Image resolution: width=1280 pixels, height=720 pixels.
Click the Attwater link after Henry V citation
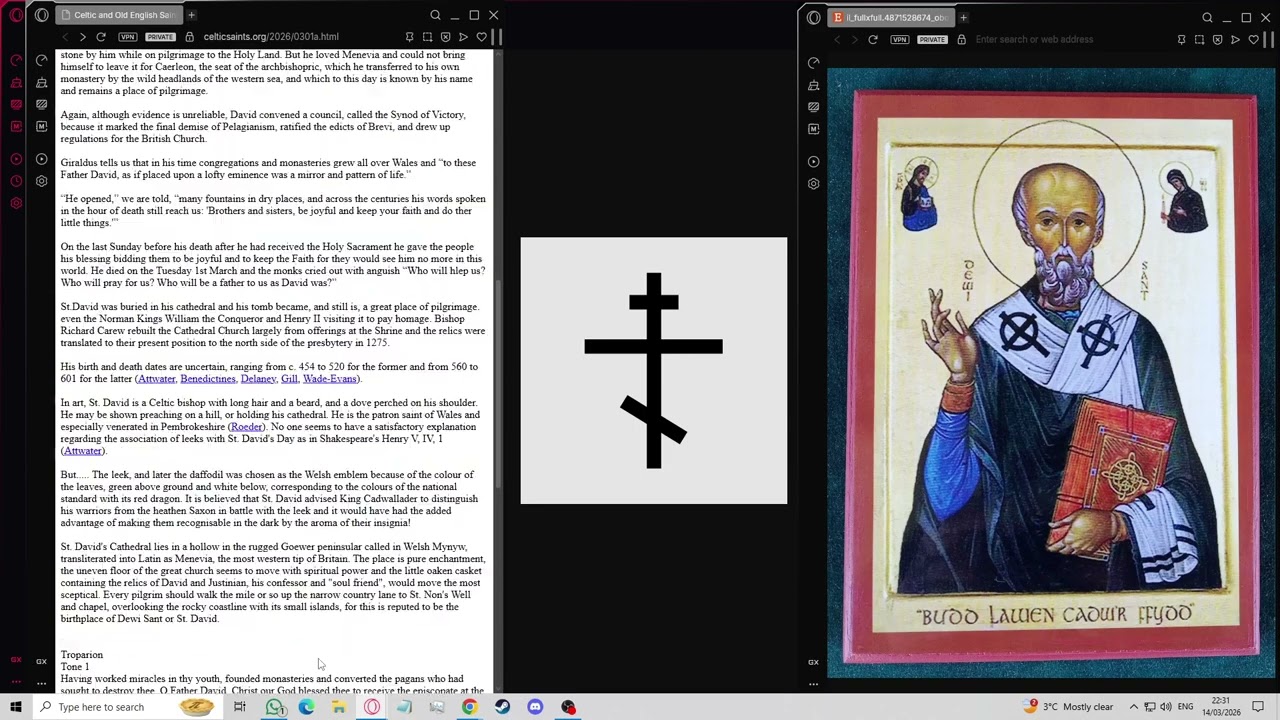[82, 451]
